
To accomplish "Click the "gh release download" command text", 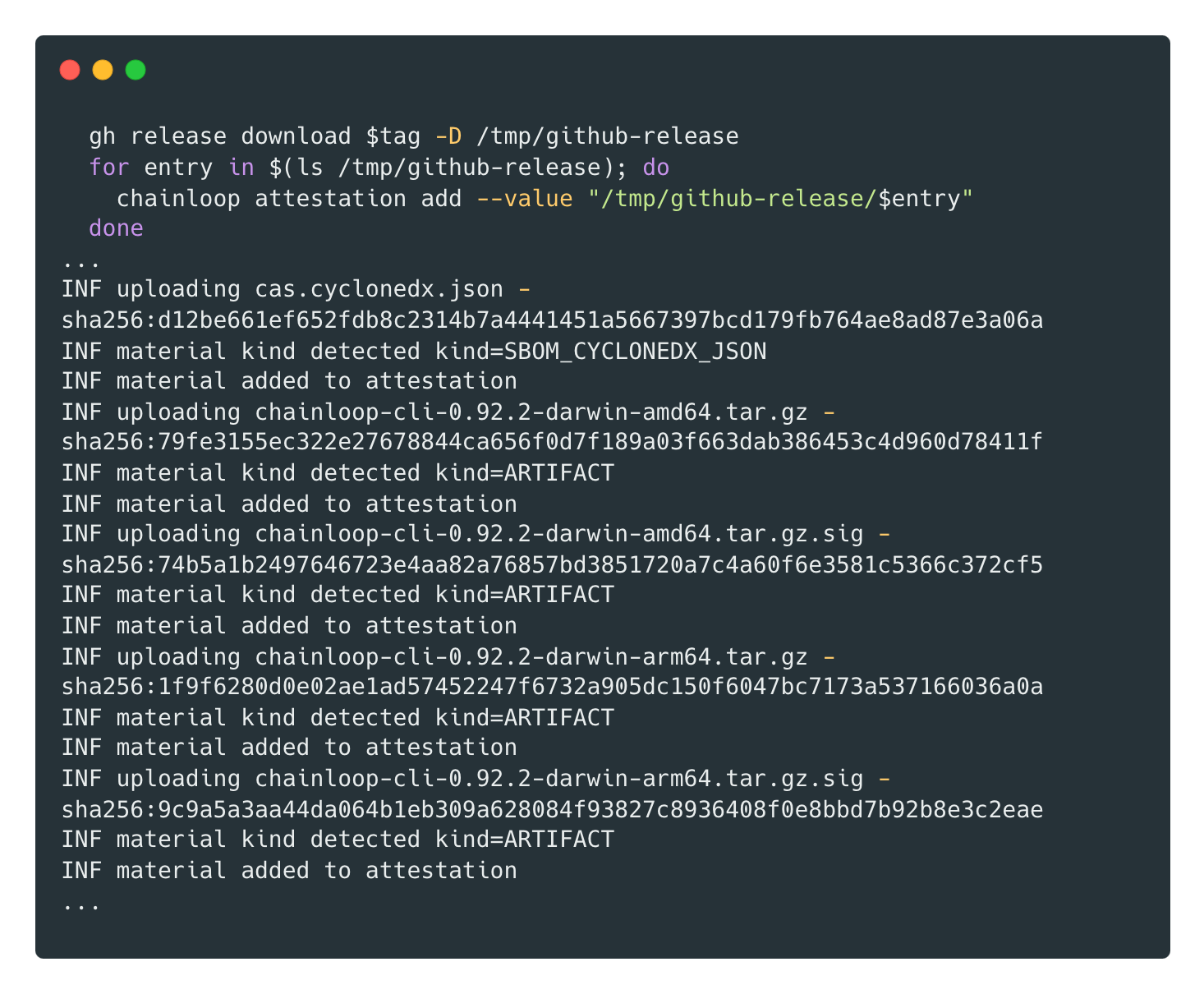I will click(219, 136).
